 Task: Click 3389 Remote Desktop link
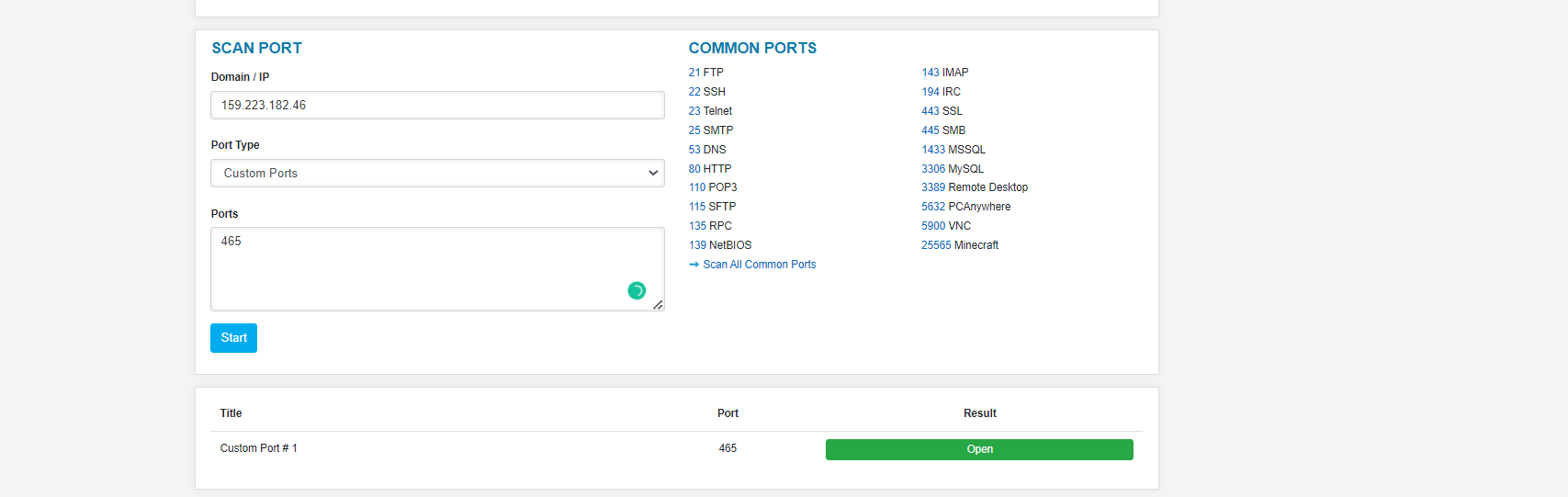(974, 187)
